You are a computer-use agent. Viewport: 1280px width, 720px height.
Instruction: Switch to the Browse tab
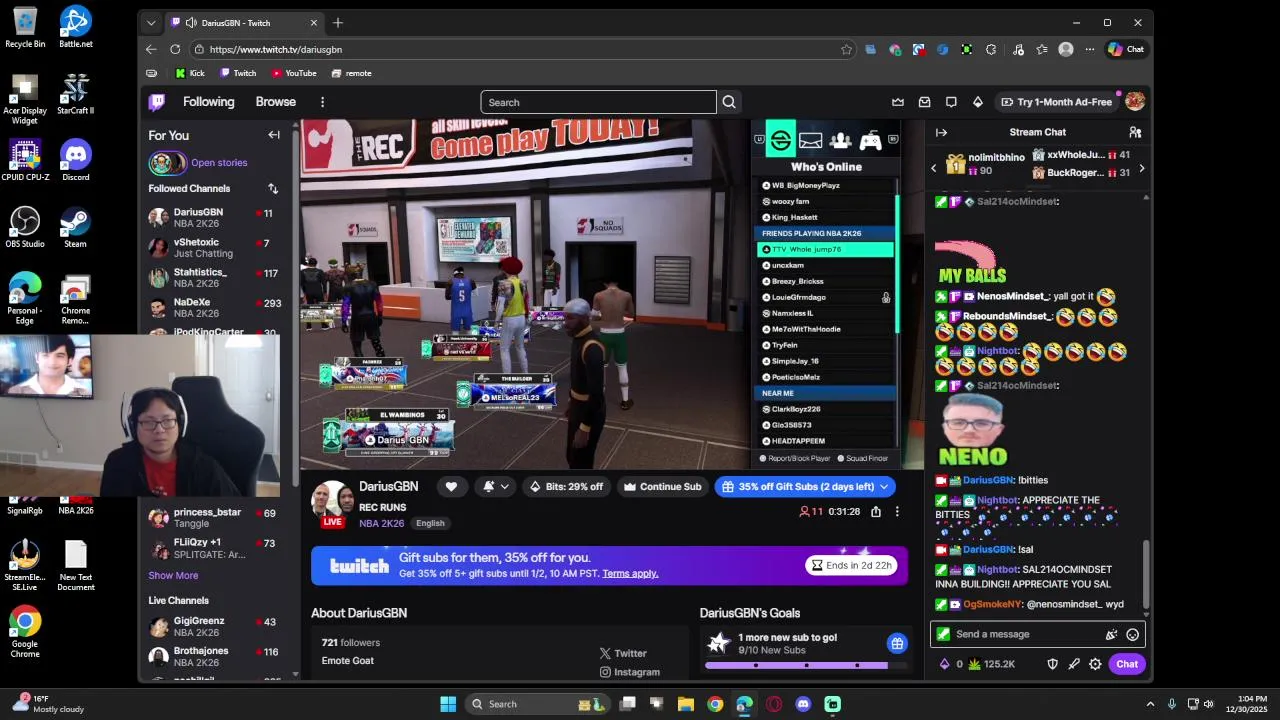[x=275, y=102]
